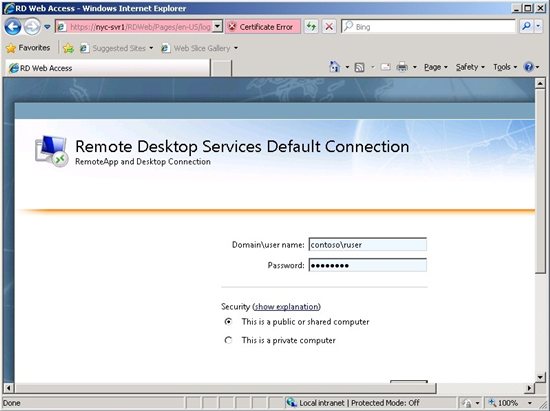Click the magnifier Search button

click(526, 27)
